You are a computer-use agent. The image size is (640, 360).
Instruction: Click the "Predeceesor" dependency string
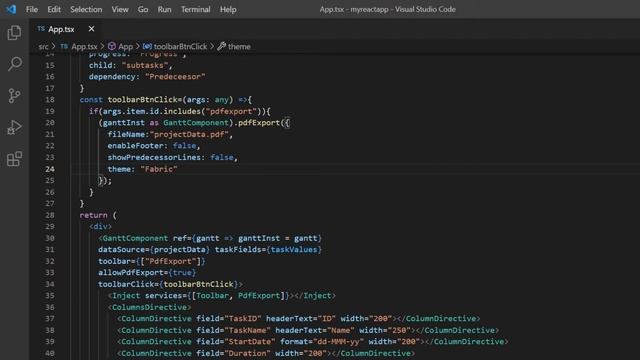coord(175,77)
